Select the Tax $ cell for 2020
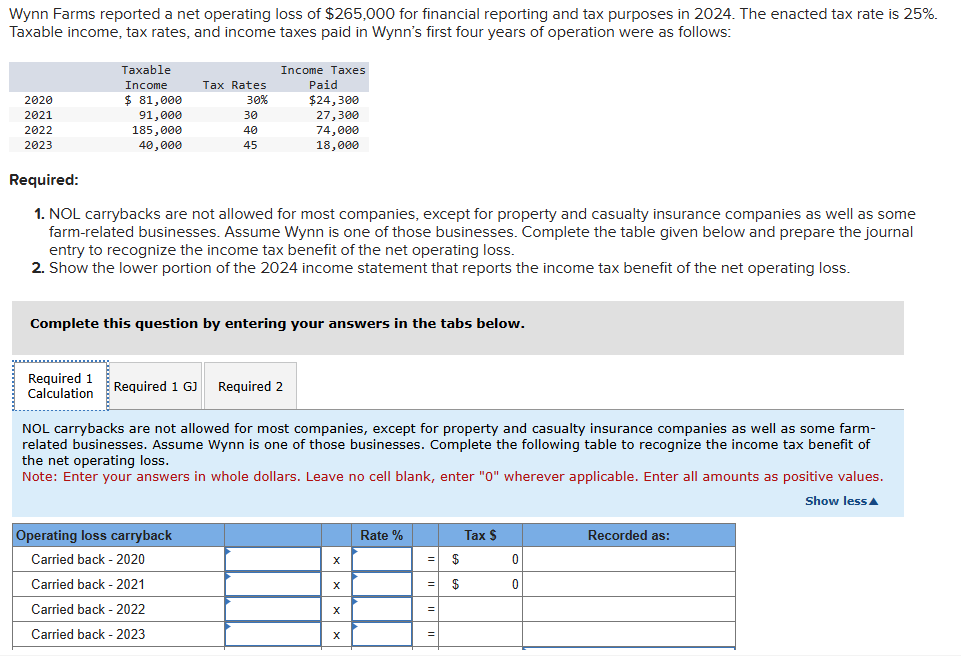 482,560
